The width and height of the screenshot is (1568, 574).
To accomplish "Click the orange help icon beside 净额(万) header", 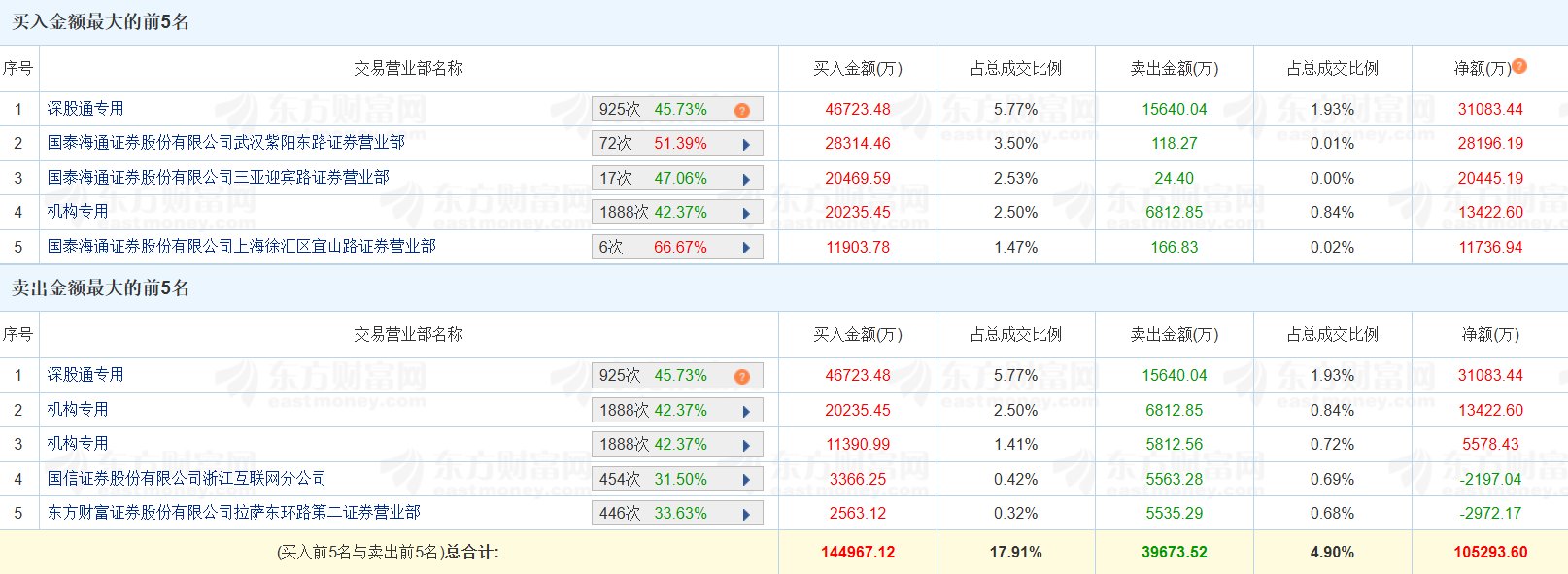I will [x=1519, y=66].
